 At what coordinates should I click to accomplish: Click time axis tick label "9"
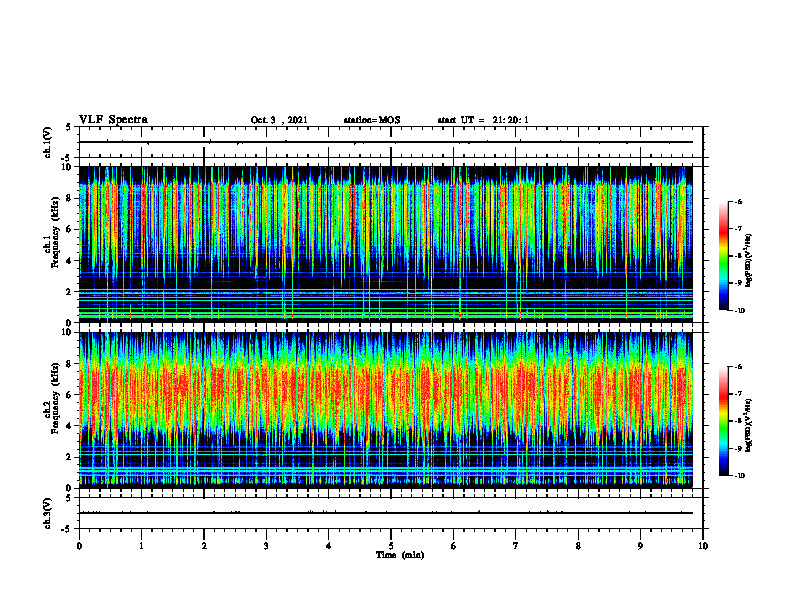(640, 546)
